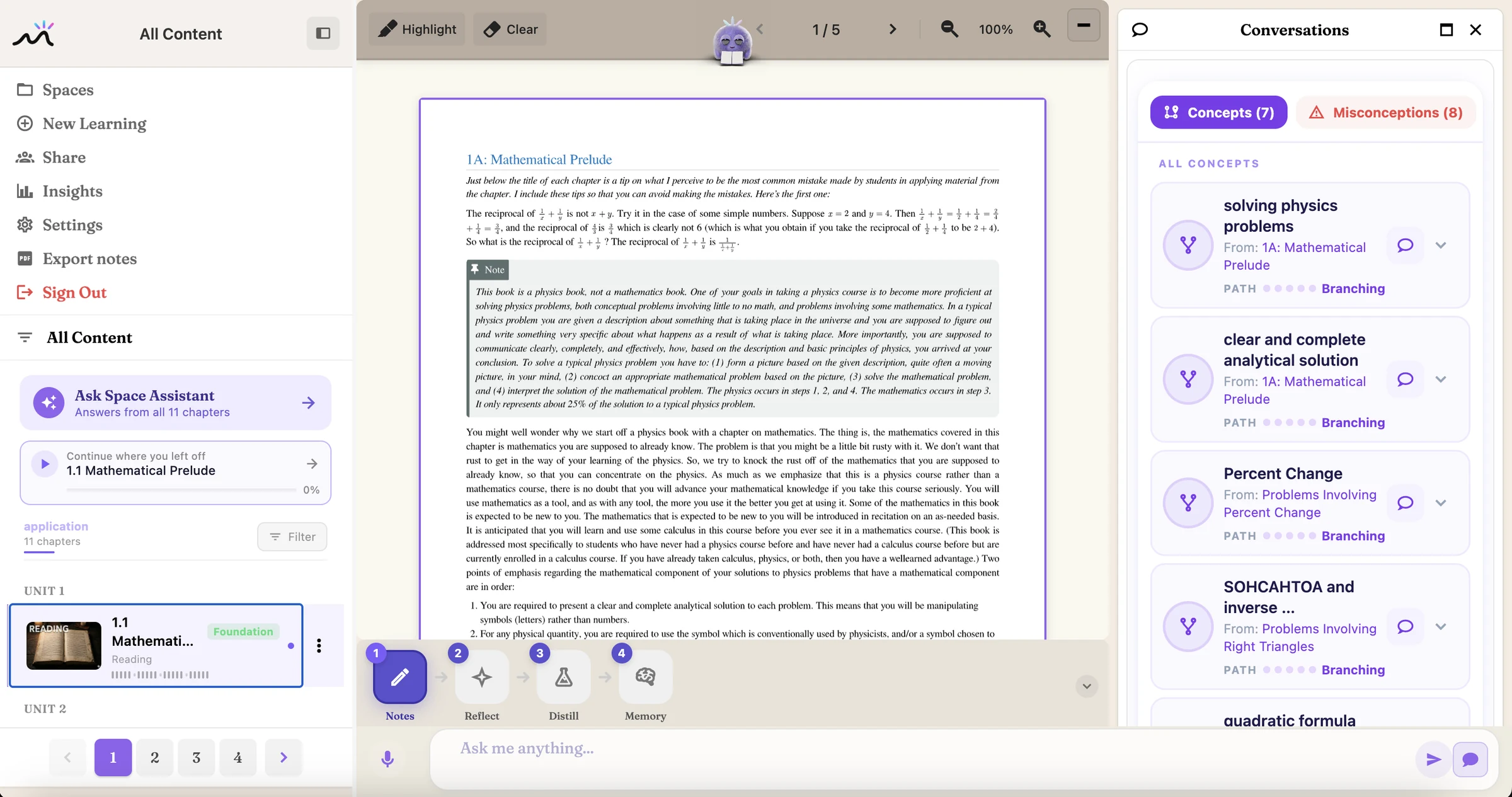The height and width of the screenshot is (797, 1512).
Task: Focus the Ask me anything input field
Action: pos(920,758)
